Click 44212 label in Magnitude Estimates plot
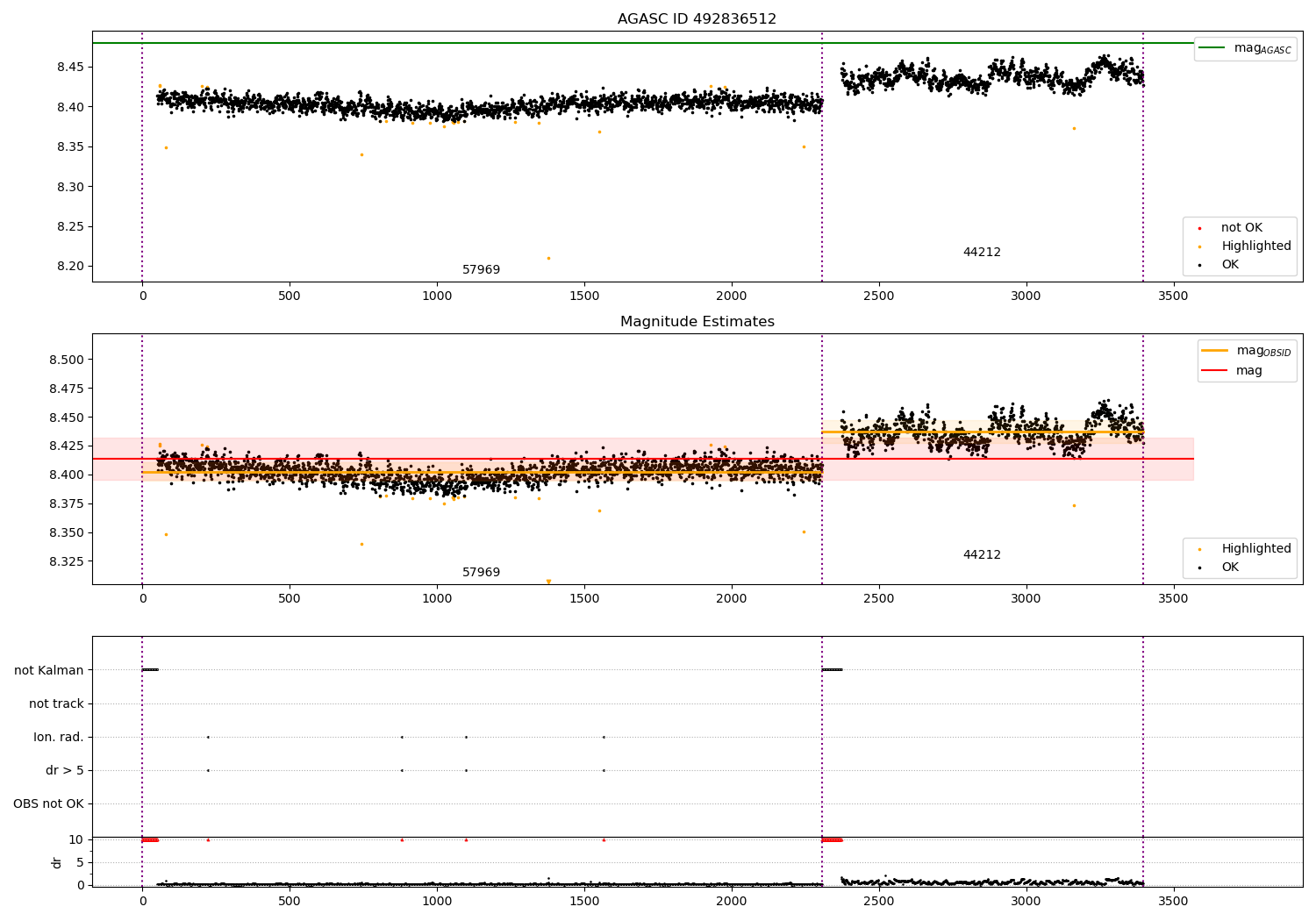The width and height of the screenshot is (1316, 921). point(982,555)
